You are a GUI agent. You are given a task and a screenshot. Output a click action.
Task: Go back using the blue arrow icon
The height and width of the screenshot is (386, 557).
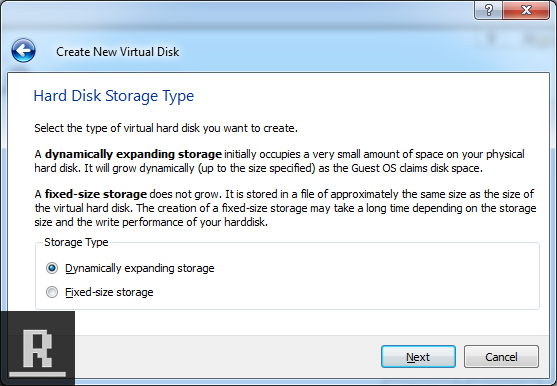[x=23, y=51]
